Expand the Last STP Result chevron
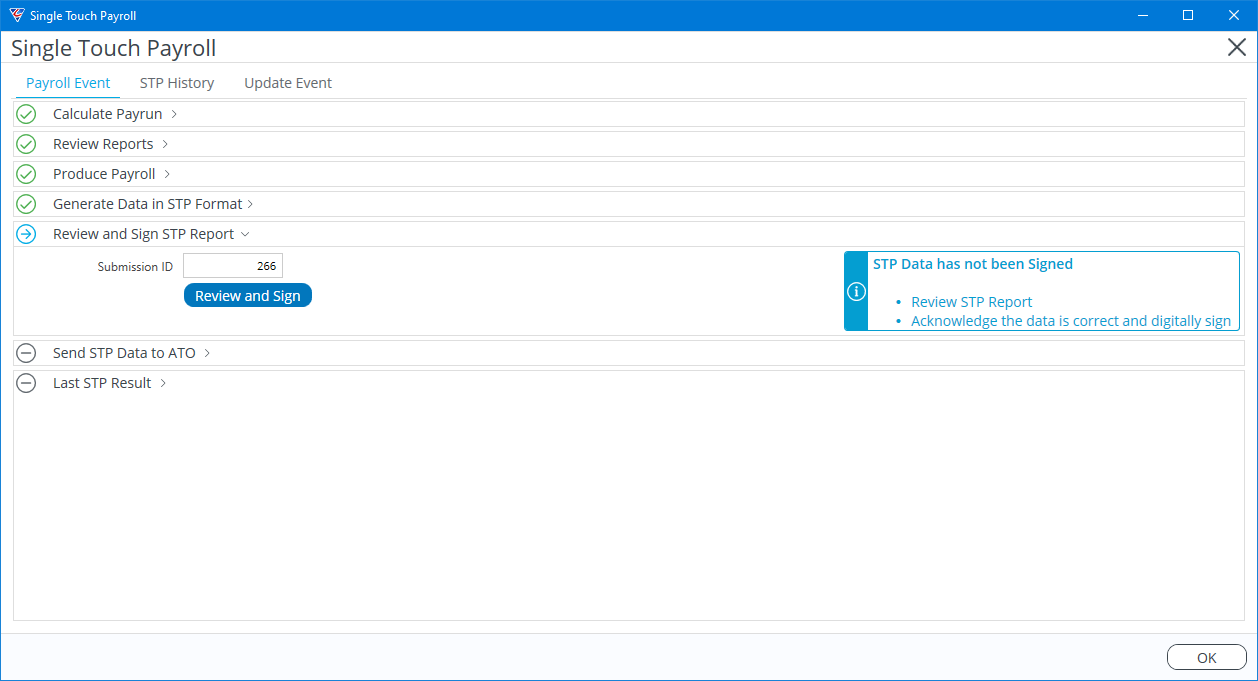This screenshot has height=681, width=1258. click(x=163, y=383)
